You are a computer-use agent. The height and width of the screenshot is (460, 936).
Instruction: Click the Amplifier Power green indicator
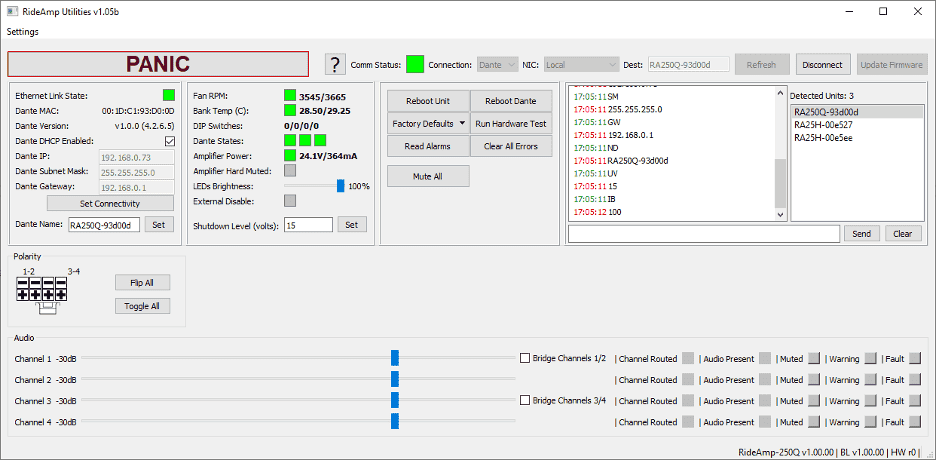(x=290, y=156)
